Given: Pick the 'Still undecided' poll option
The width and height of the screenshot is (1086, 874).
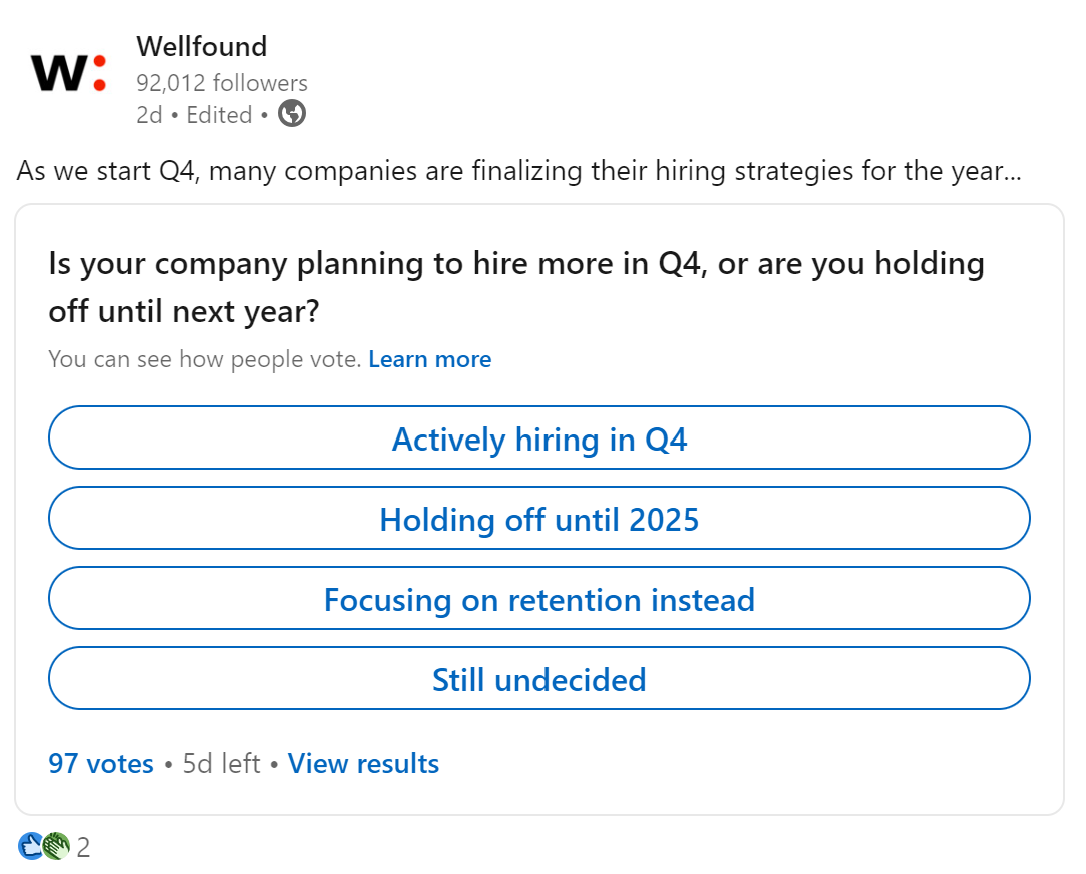Looking at the screenshot, I should [x=539, y=679].
